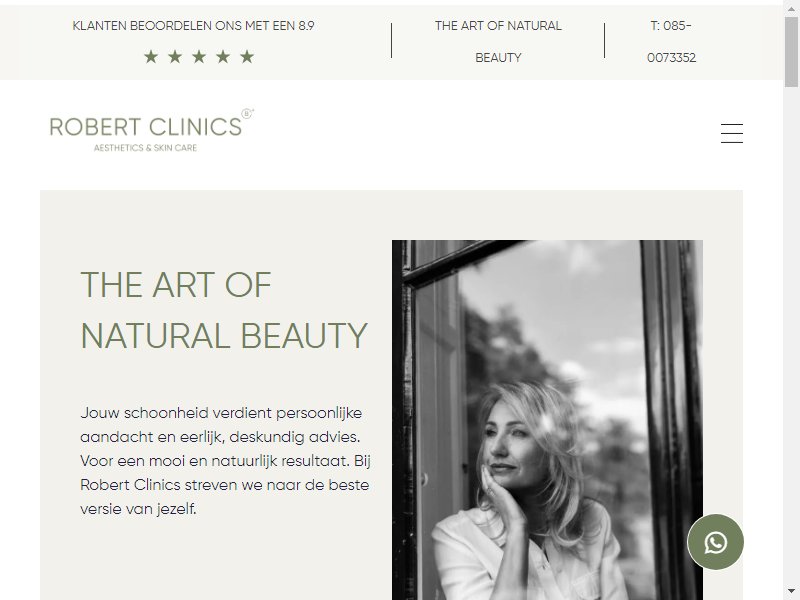Click 'The Art of Natural Beauty' top bar text

[x=498, y=41]
